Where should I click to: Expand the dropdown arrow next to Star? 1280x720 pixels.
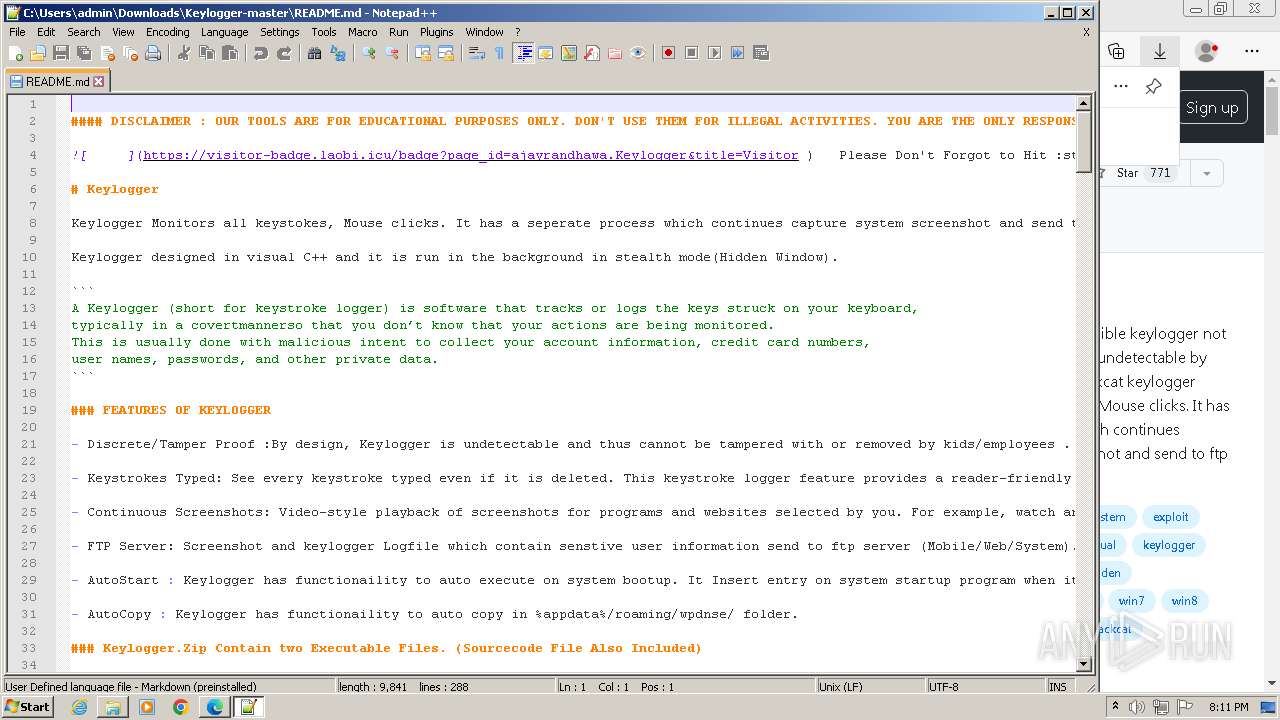tap(1206, 173)
